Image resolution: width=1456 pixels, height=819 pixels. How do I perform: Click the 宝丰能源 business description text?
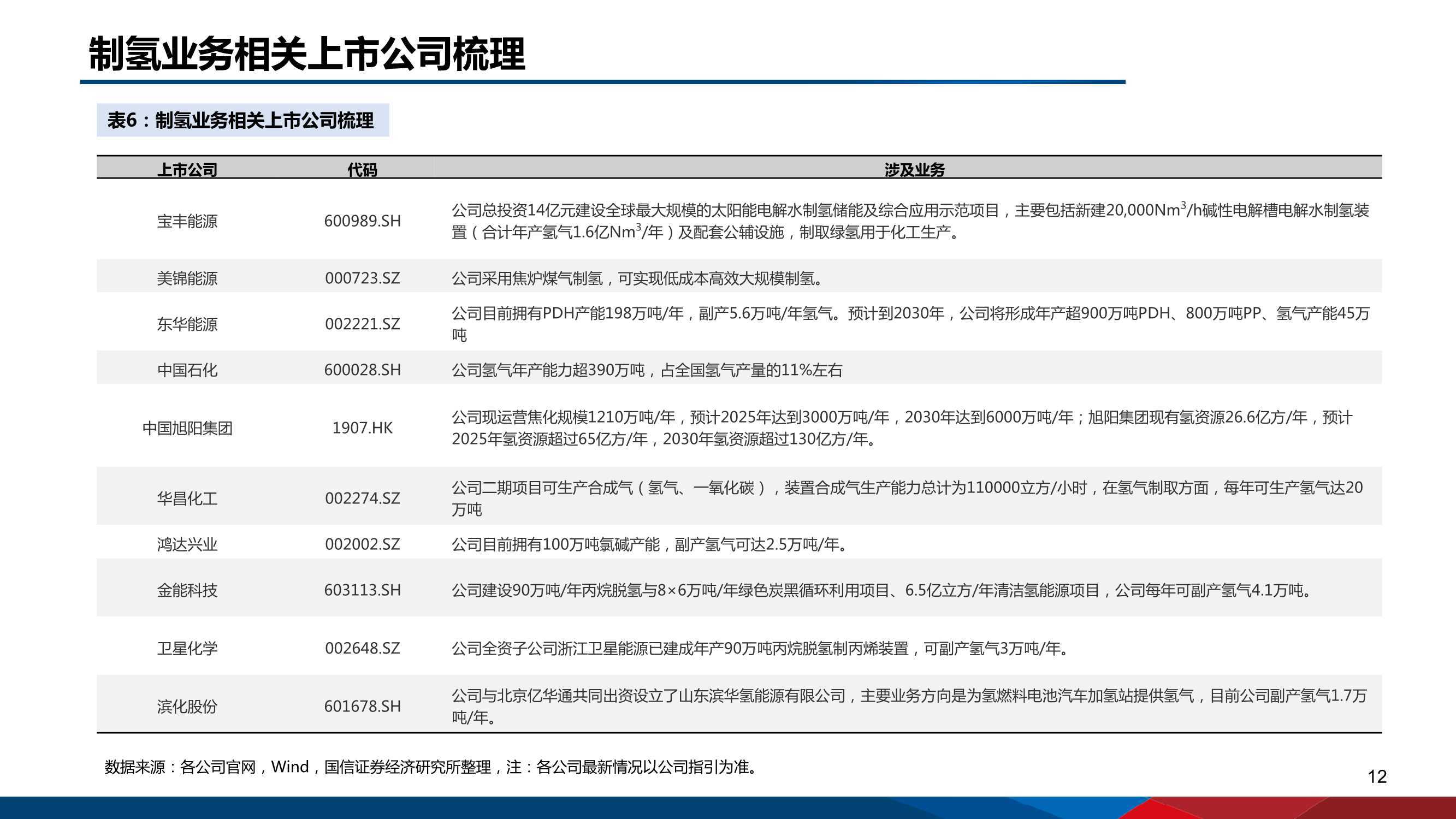tap(910, 221)
